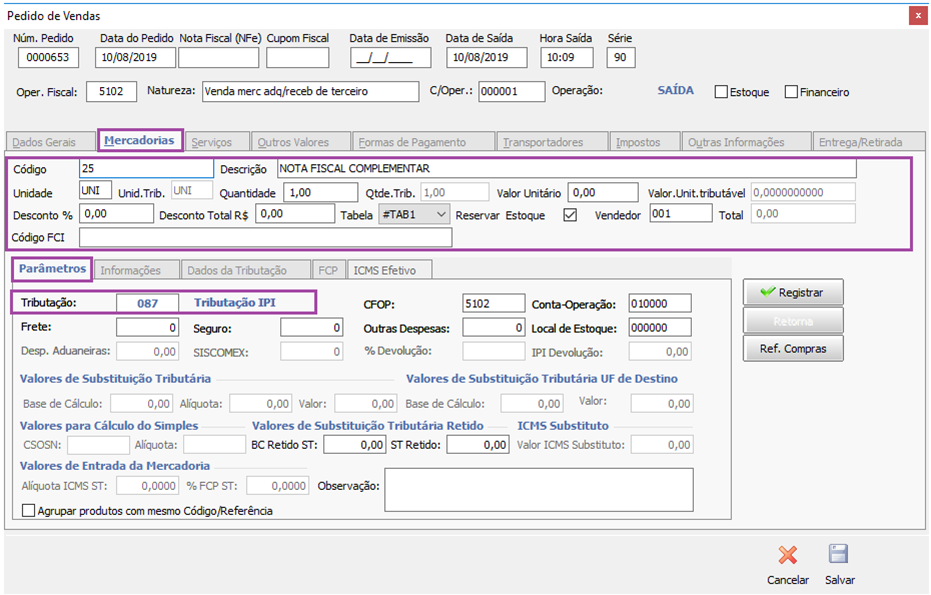
Task: Enable the Estoque checkbox
Action: tap(721, 92)
